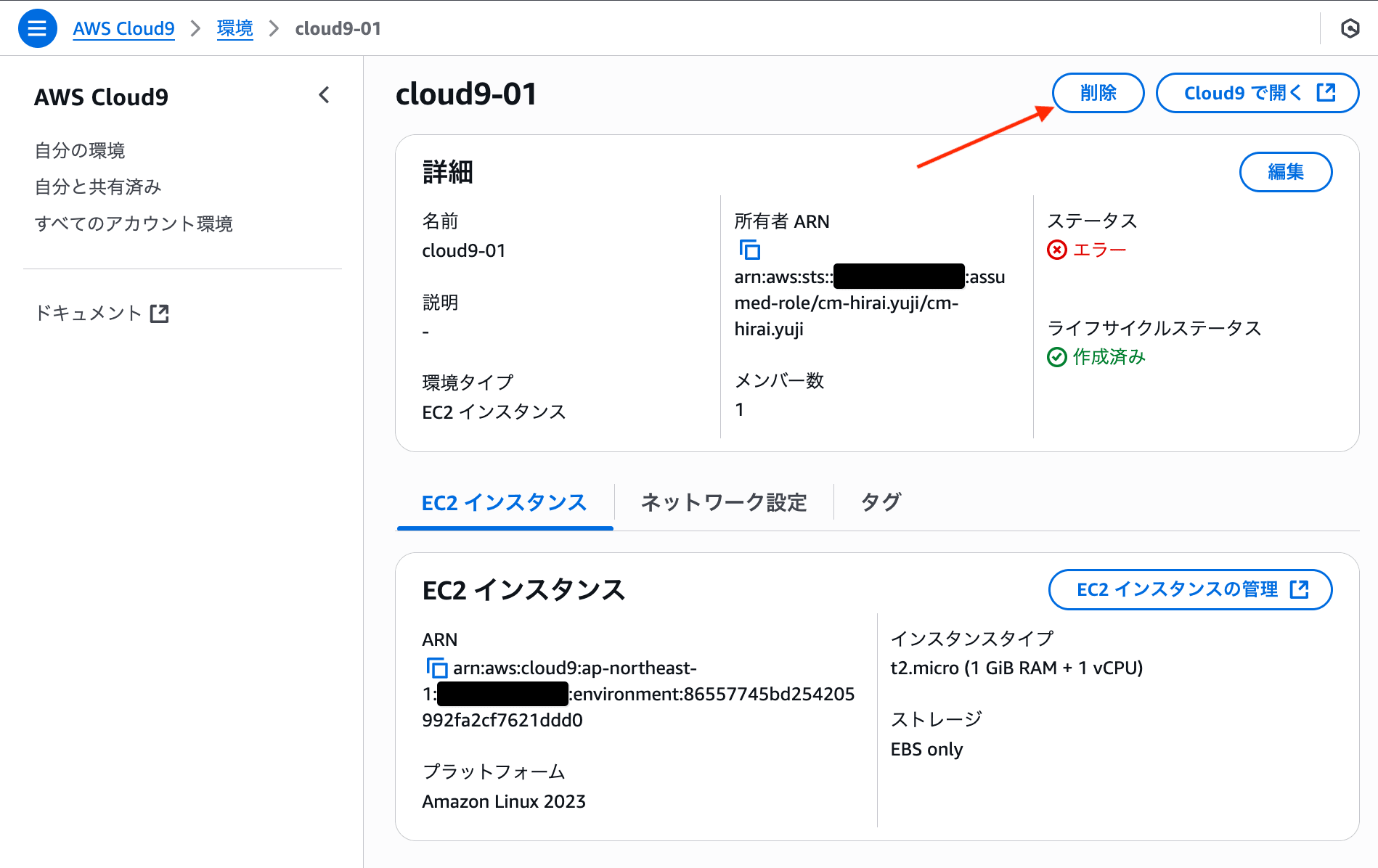Screen dimensions: 1378x868
Task: Click the 名前 value cloud9-01
Action: click(463, 250)
